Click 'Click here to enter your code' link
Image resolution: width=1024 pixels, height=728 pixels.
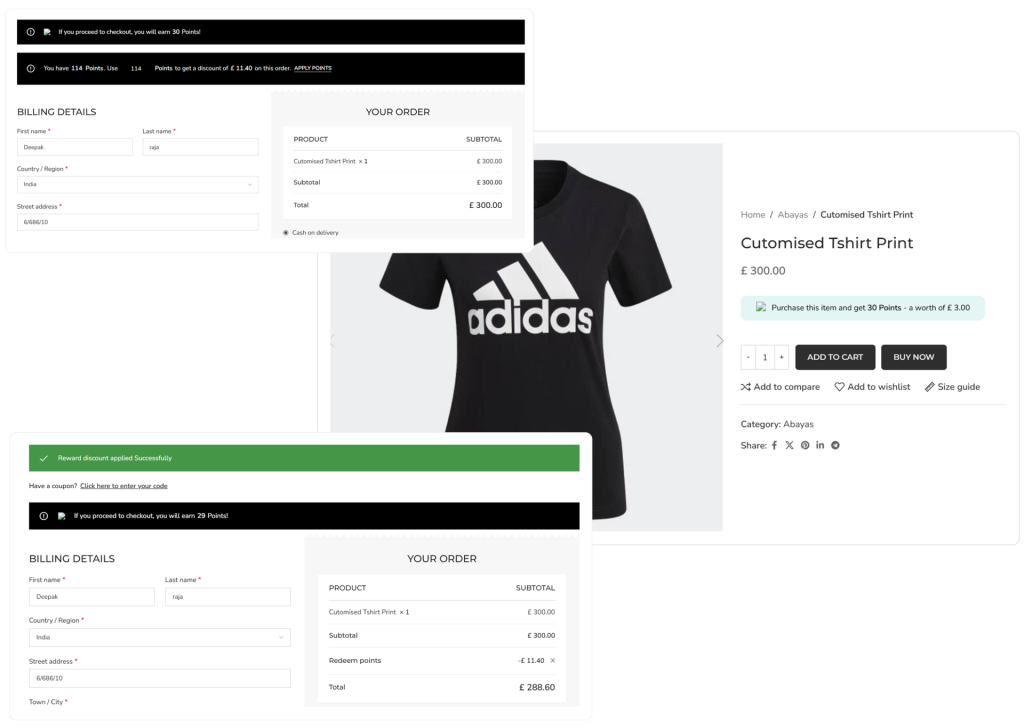124,486
